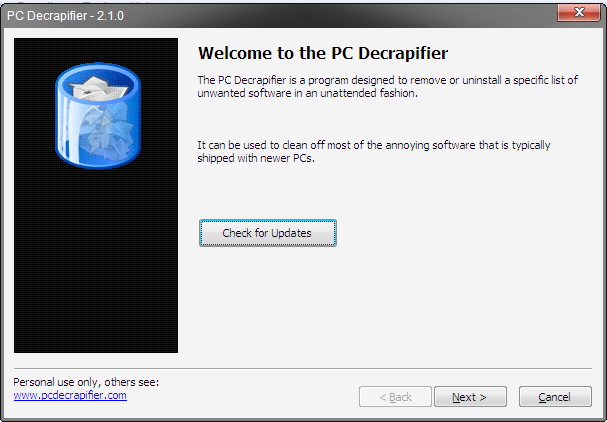Screen dimensions: 607x422
Task: Click the paragraph about unwanted software removal
Action: 388,87
